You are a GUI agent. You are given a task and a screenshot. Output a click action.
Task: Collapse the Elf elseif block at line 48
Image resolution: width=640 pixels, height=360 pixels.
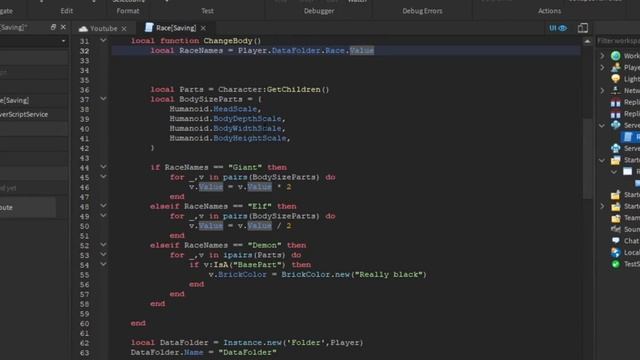(103, 206)
